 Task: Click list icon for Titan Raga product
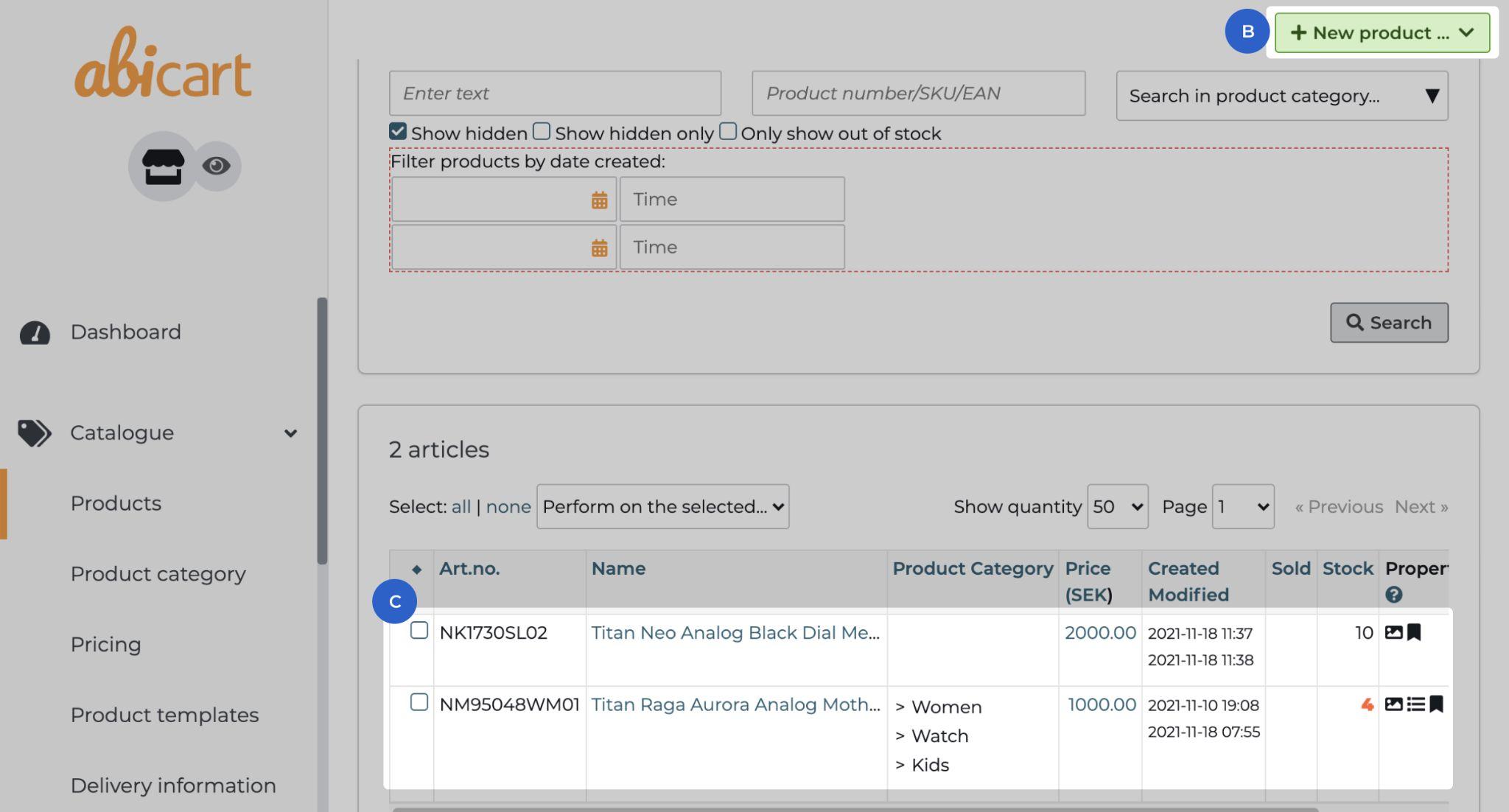click(x=1415, y=704)
